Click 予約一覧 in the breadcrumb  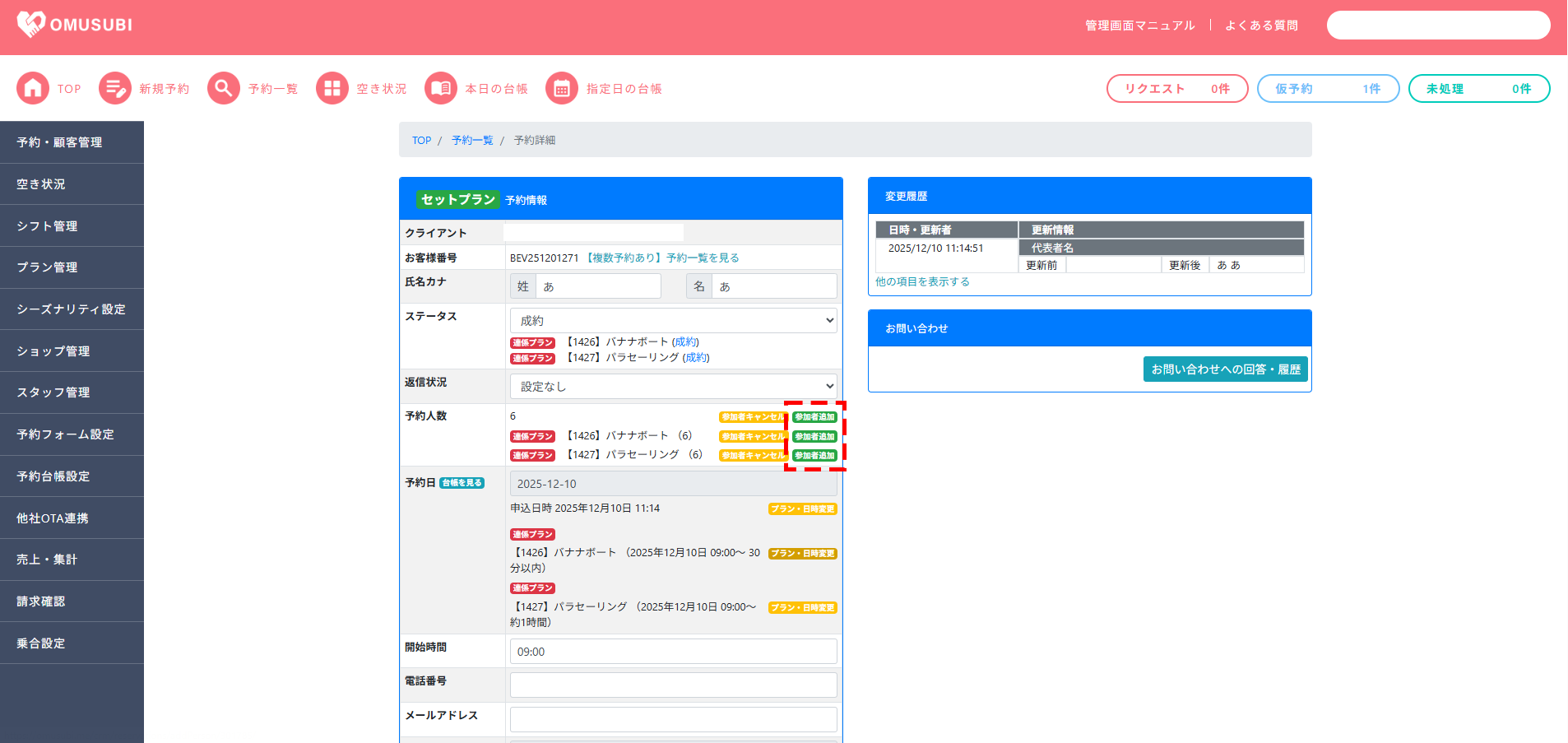click(x=472, y=141)
